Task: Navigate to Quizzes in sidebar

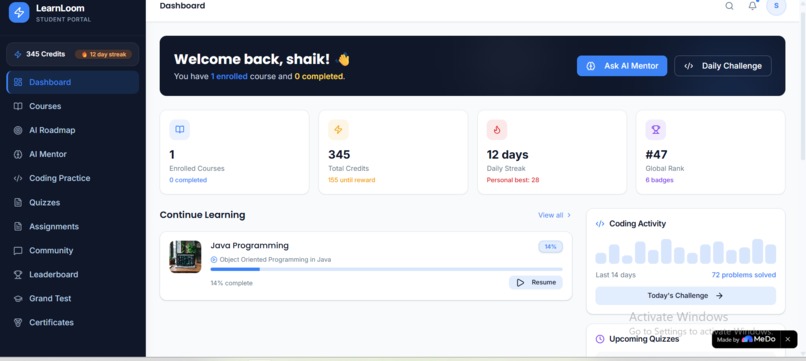Action: point(72,203)
